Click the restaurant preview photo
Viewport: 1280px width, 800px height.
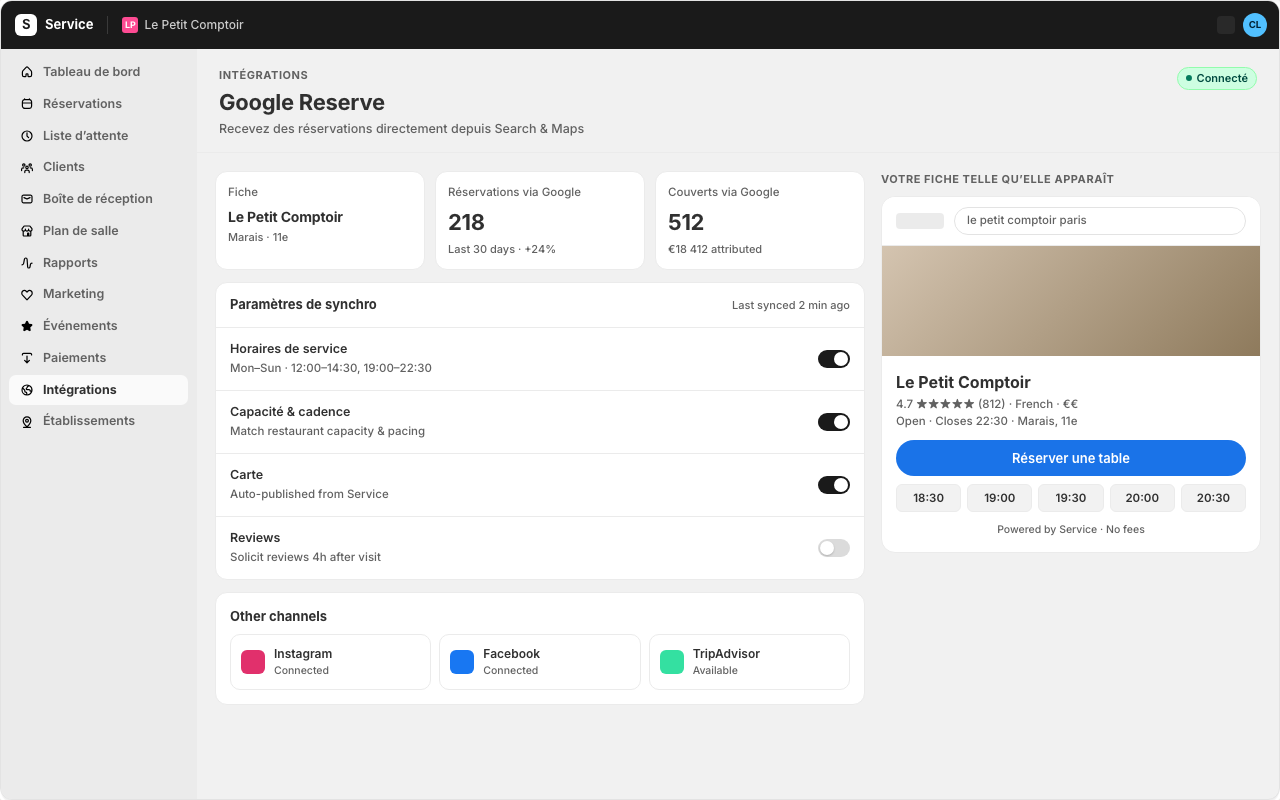(x=1071, y=301)
